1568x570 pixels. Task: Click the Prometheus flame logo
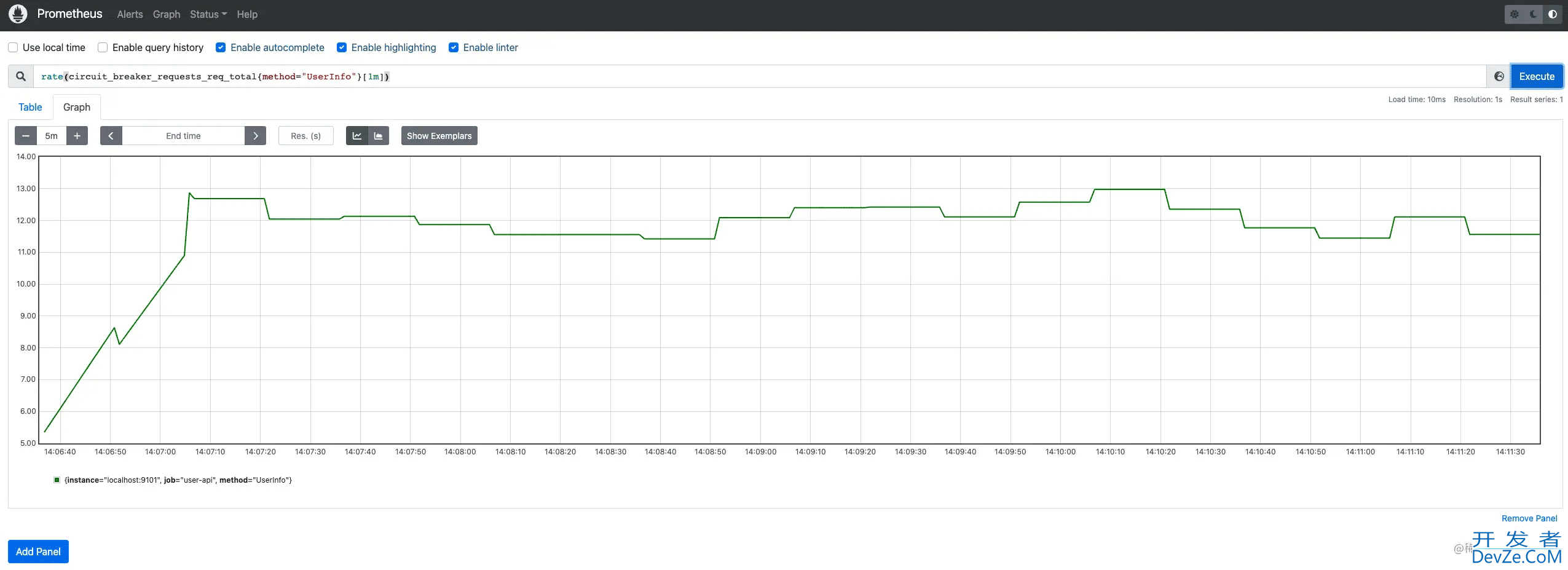pyautogui.click(x=18, y=14)
